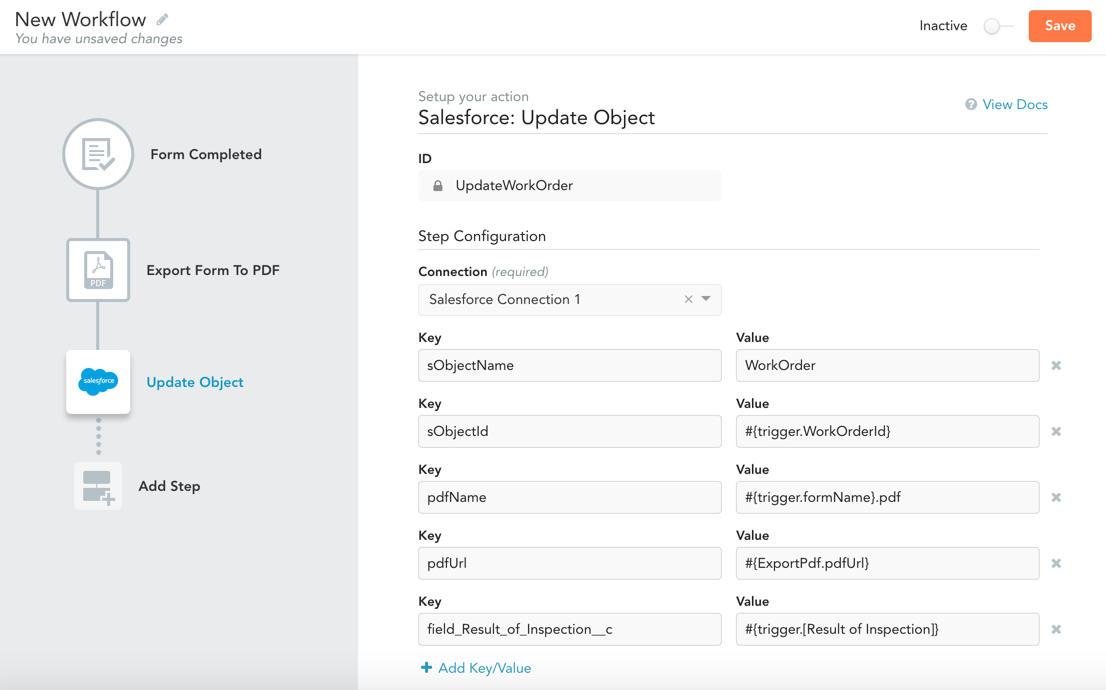Remove the sObjectId key/value row
Screen dimensions: 1106x690
pos(1056,431)
